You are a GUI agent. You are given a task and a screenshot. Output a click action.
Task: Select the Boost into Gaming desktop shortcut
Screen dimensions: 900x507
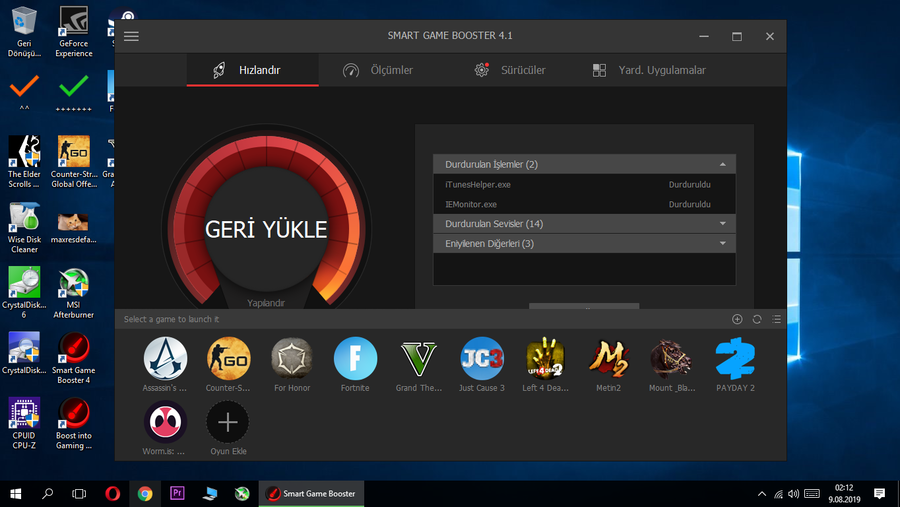pyautogui.click(x=73, y=423)
